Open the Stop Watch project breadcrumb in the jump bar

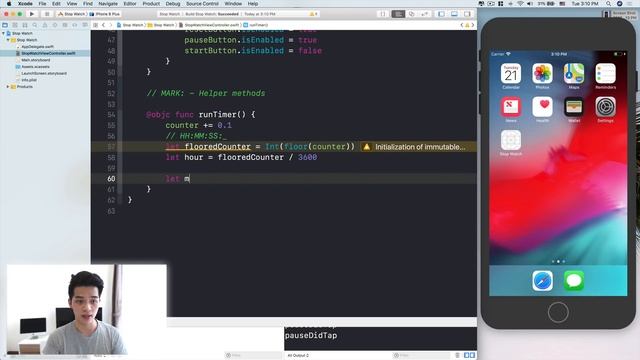click(130, 25)
